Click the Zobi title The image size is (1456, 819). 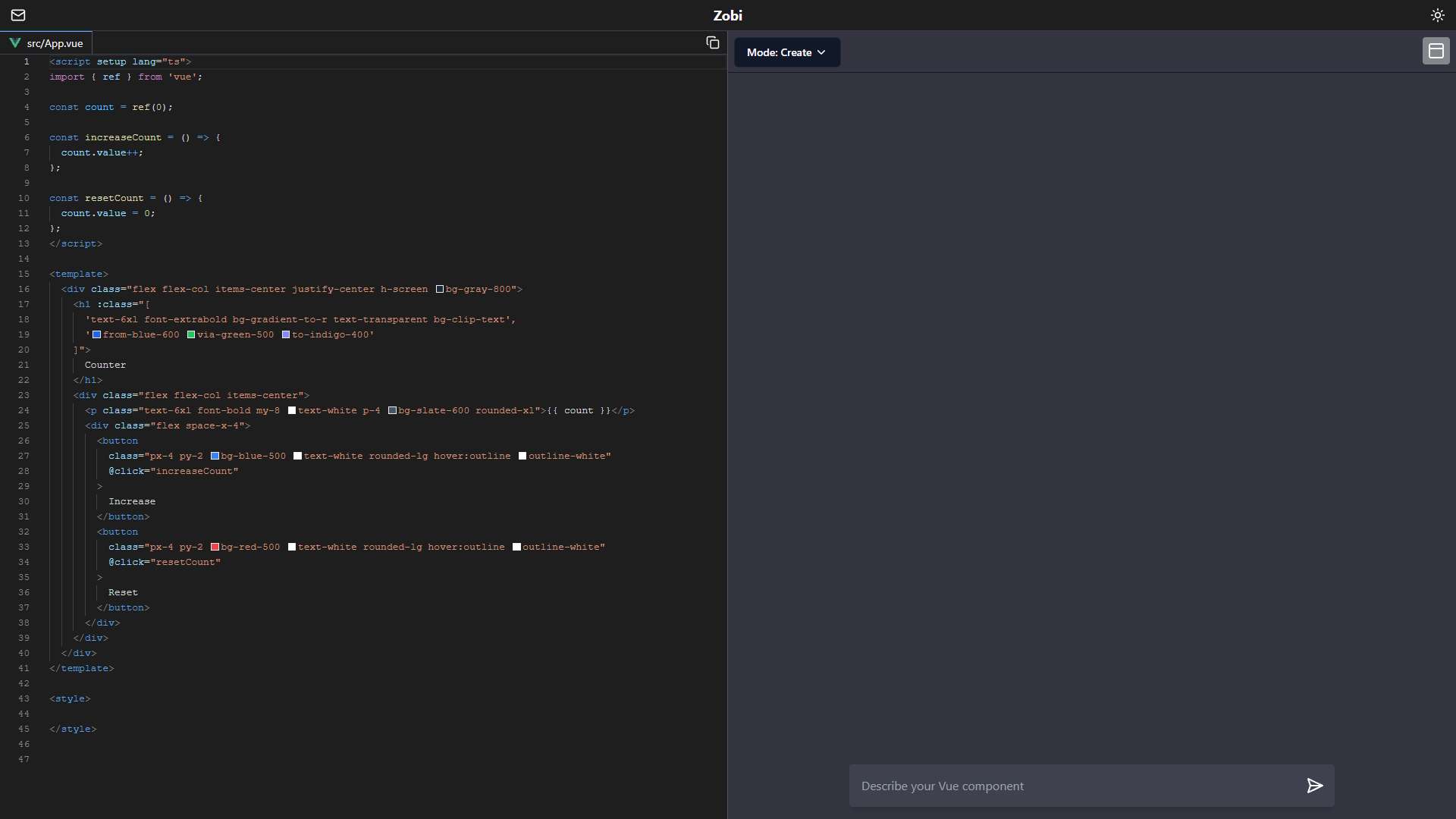point(727,15)
